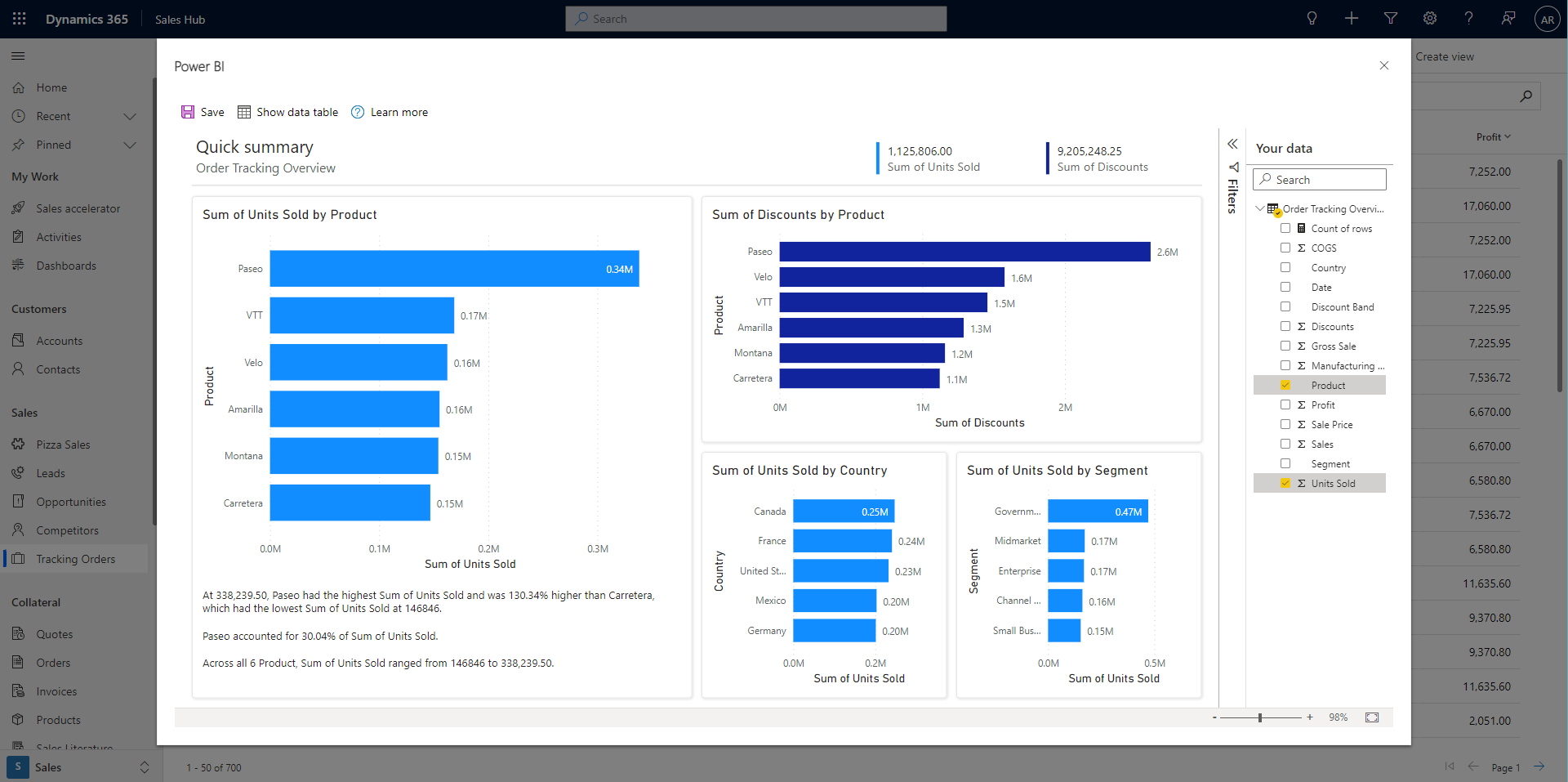Click the Create view button
The width and height of the screenshot is (1568, 782).
point(1444,56)
